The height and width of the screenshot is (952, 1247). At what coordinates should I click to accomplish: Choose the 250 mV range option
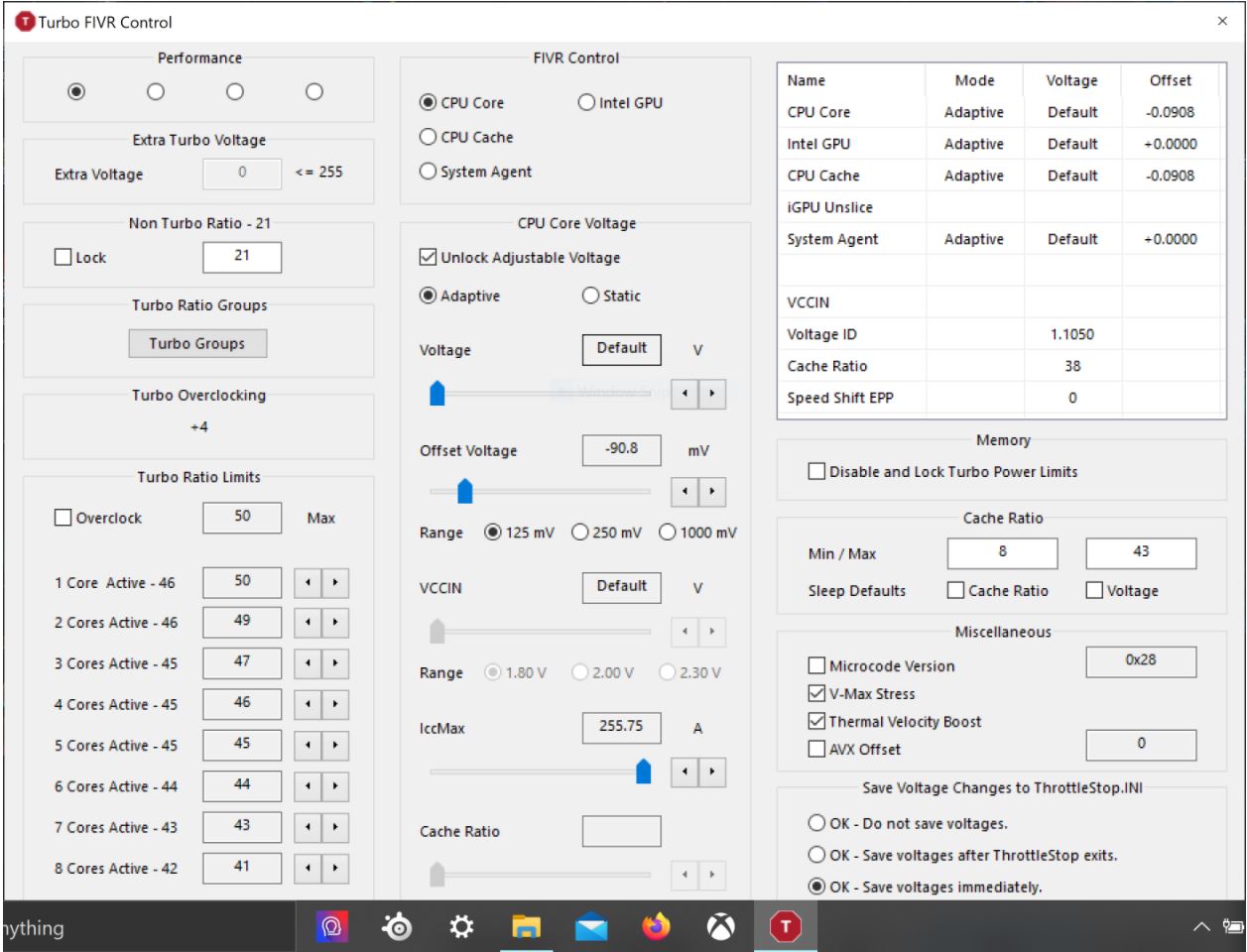[x=580, y=533]
